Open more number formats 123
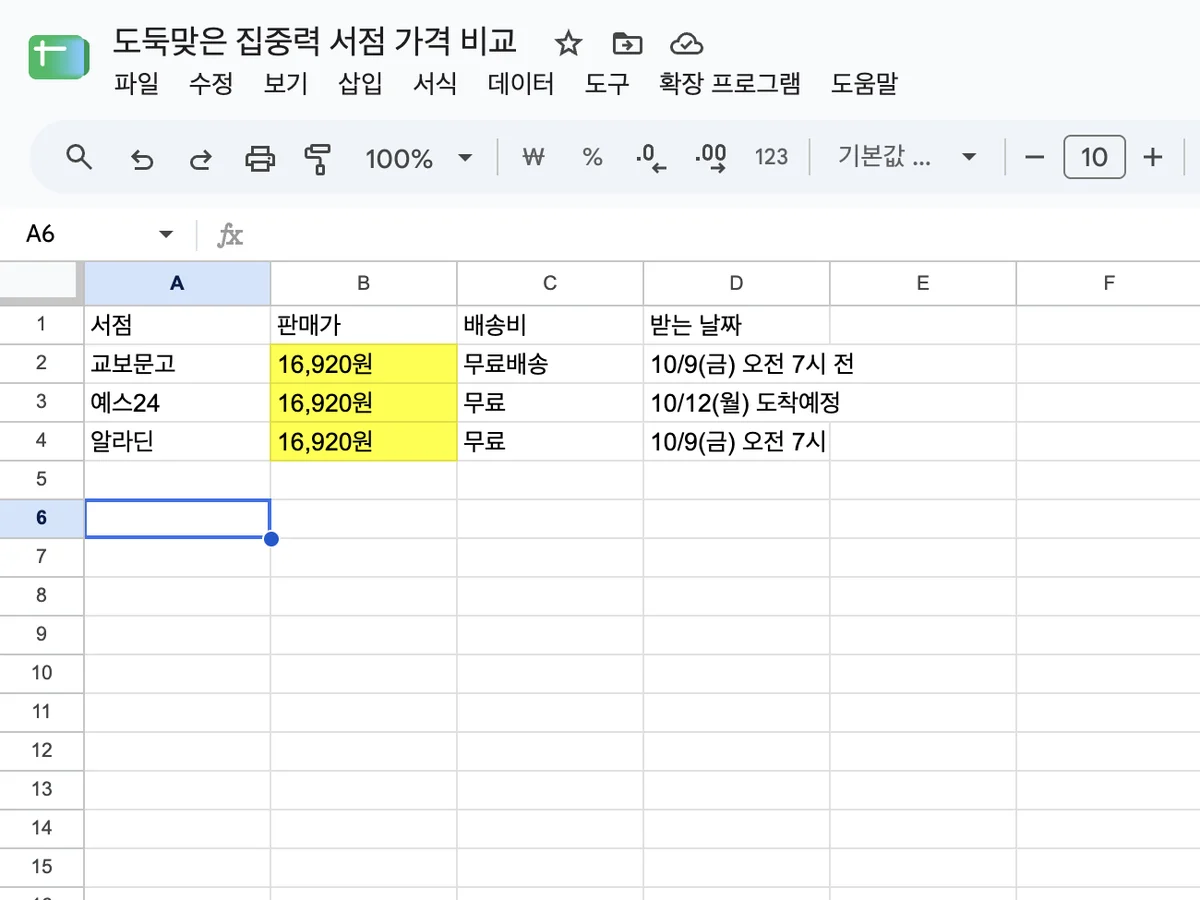The height and width of the screenshot is (900, 1200). [x=771, y=157]
